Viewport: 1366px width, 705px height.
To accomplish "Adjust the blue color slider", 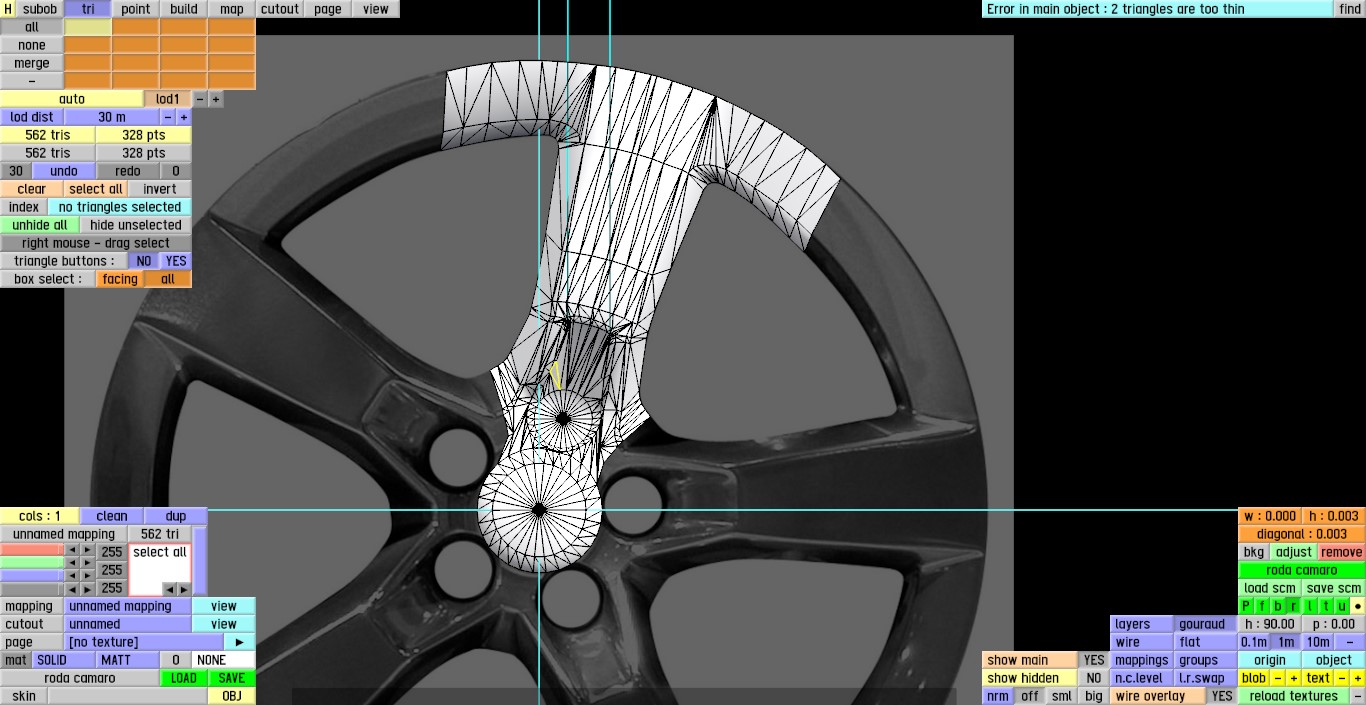I will pyautogui.click(x=32, y=576).
